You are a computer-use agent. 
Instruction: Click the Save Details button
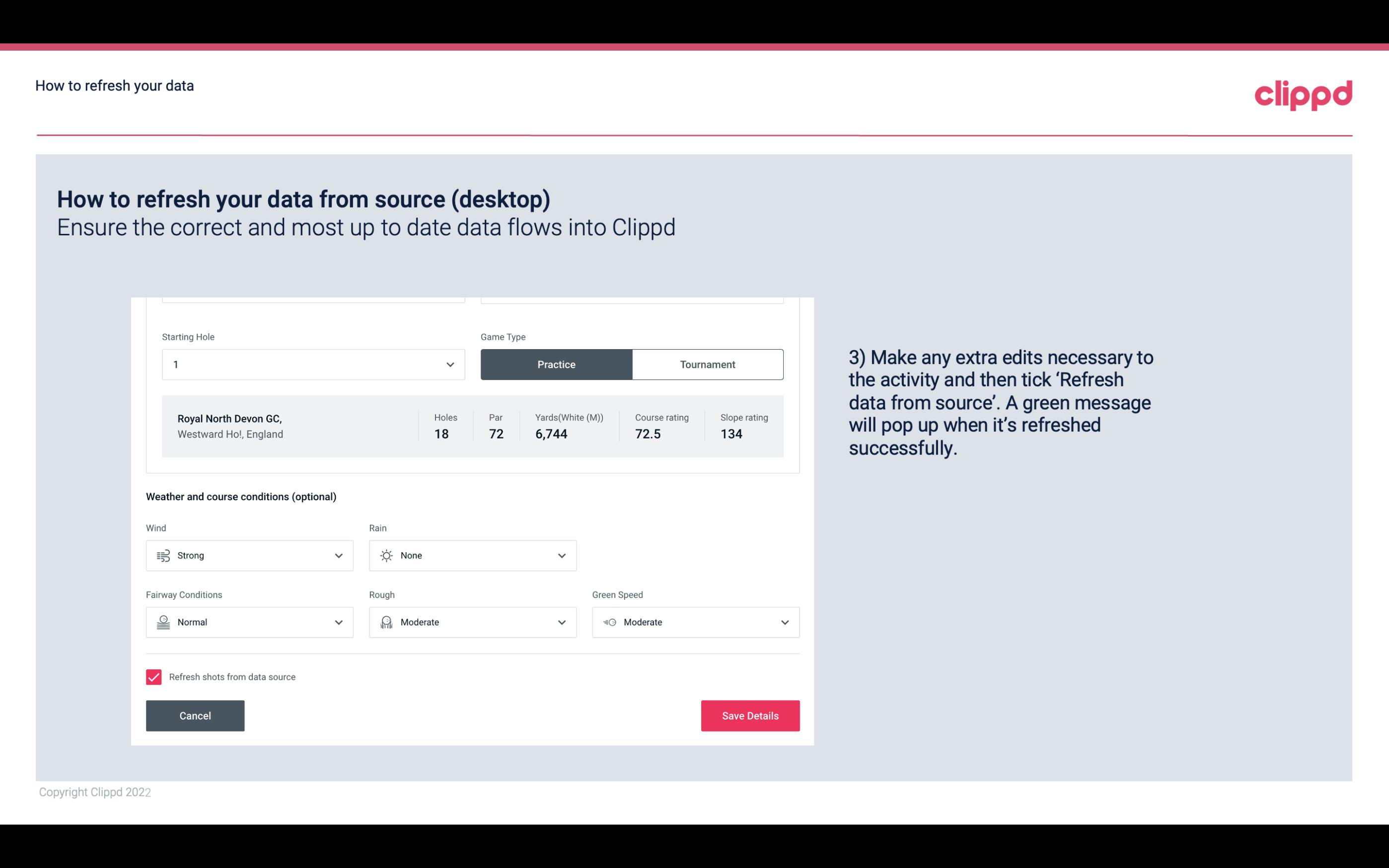pos(750,715)
